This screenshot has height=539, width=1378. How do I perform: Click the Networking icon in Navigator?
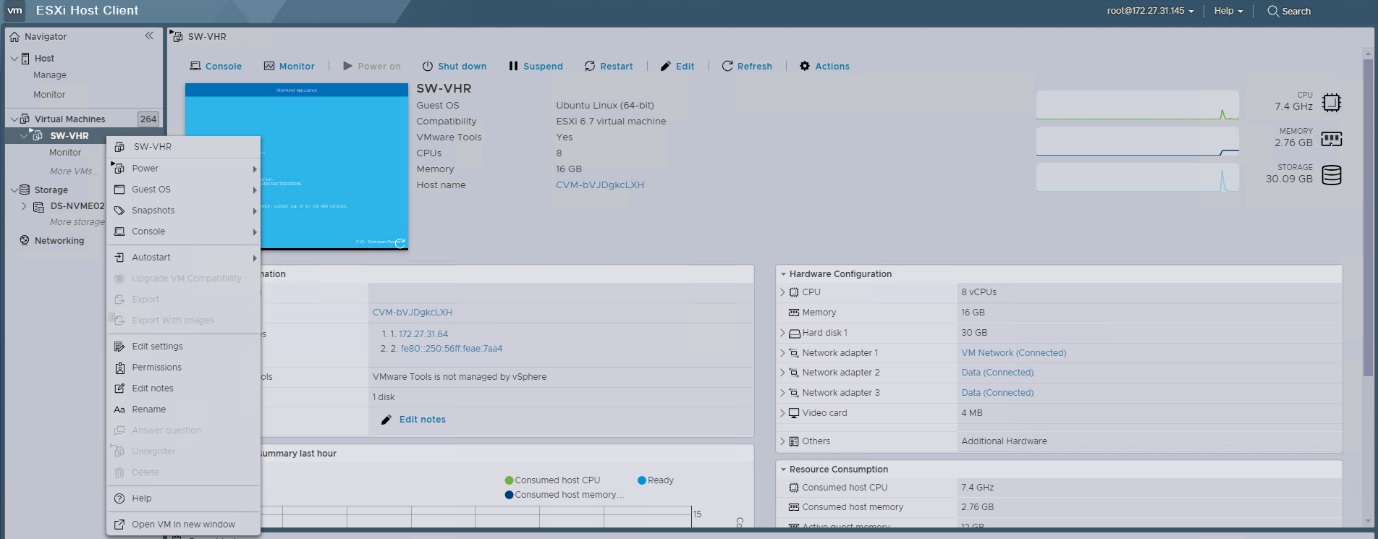pyautogui.click(x=25, y=241)
